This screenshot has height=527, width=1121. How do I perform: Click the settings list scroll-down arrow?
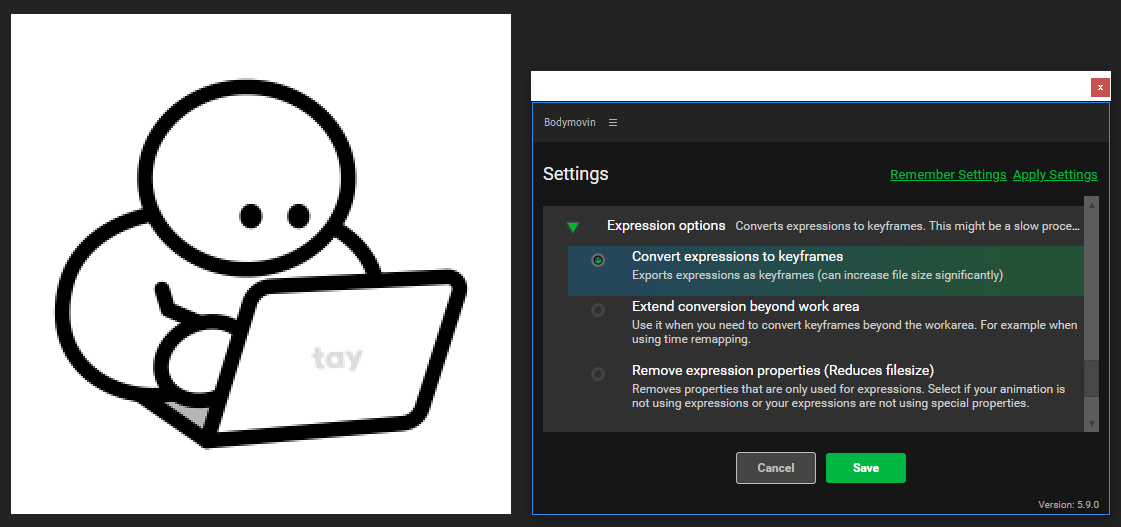1092,423
